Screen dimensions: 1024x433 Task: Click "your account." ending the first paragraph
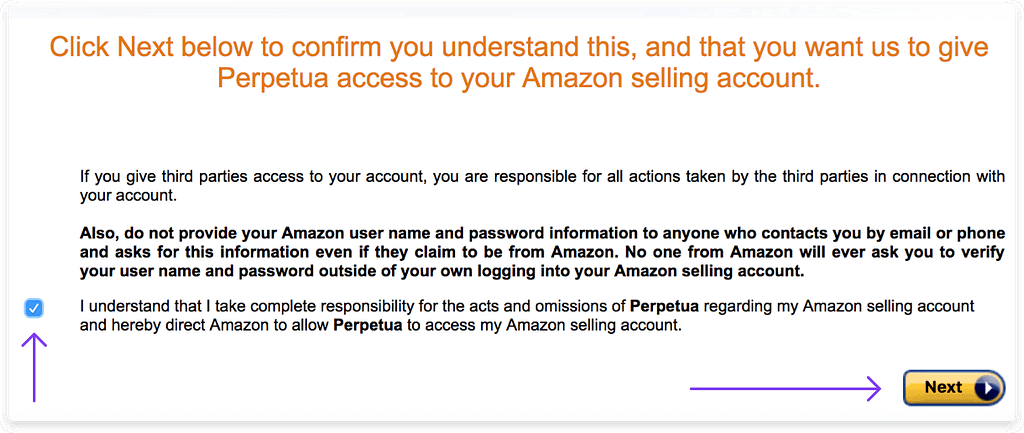click(128, 196)
